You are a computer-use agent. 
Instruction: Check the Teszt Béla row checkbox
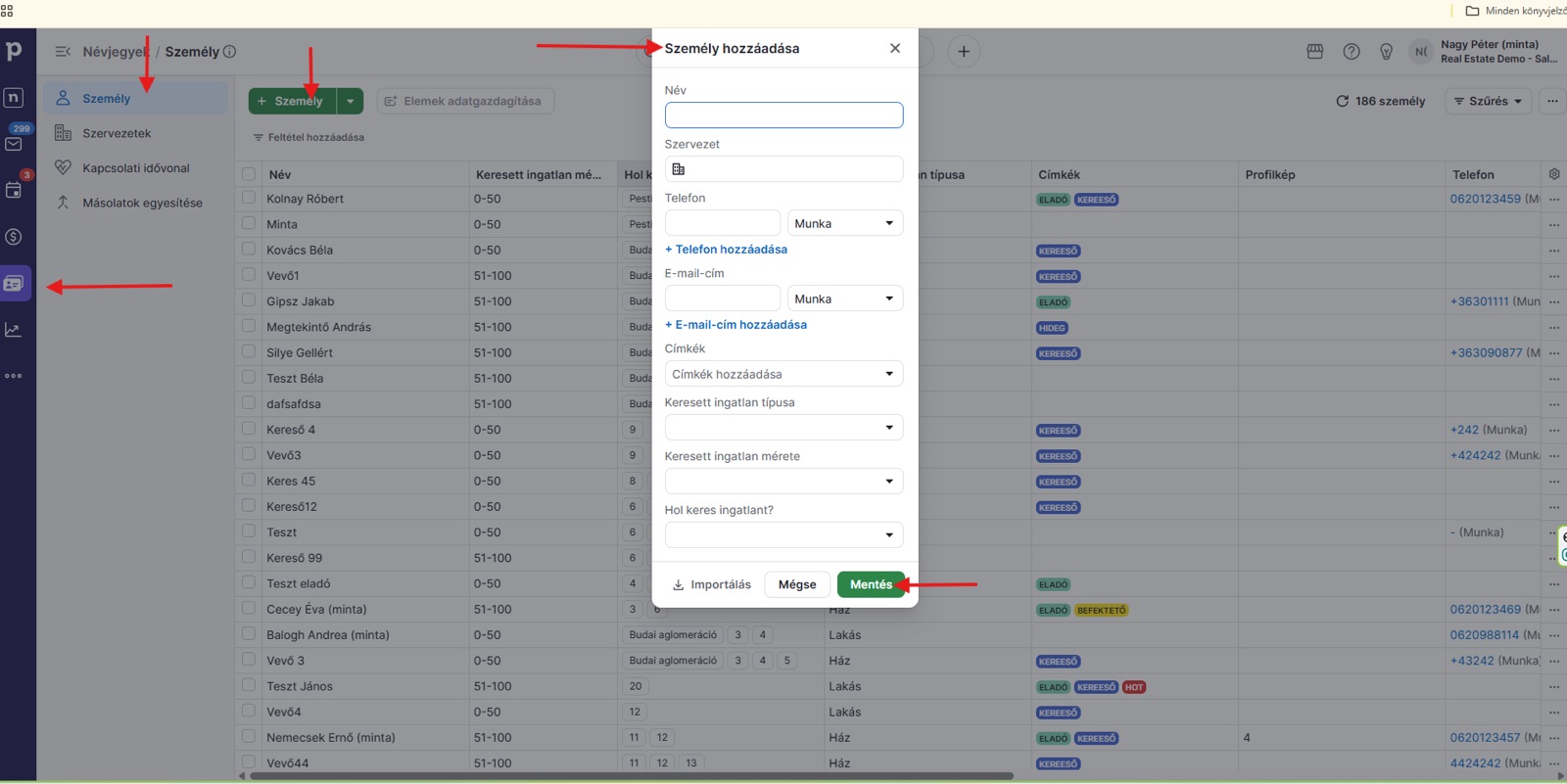[x=249, y=378]
